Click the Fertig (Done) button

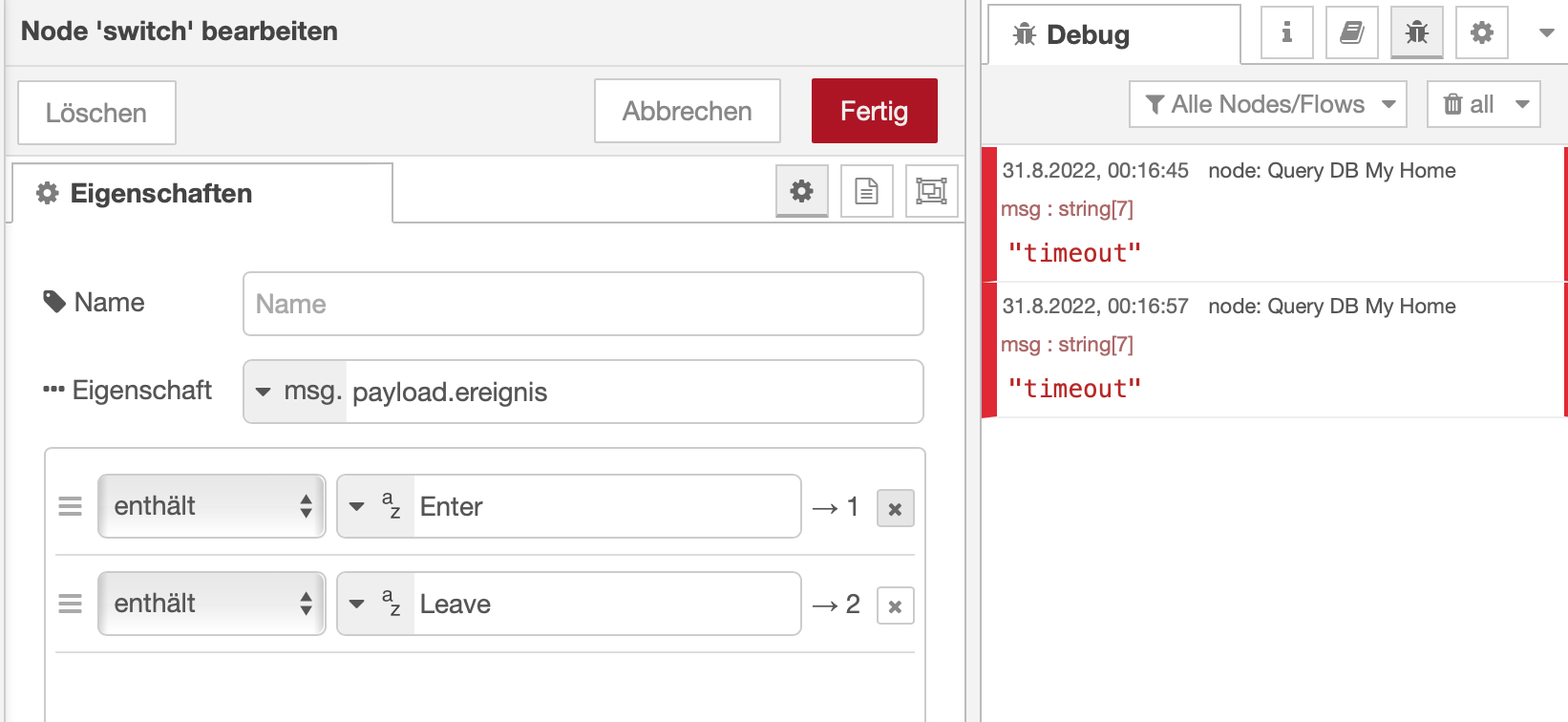(874, 111)
